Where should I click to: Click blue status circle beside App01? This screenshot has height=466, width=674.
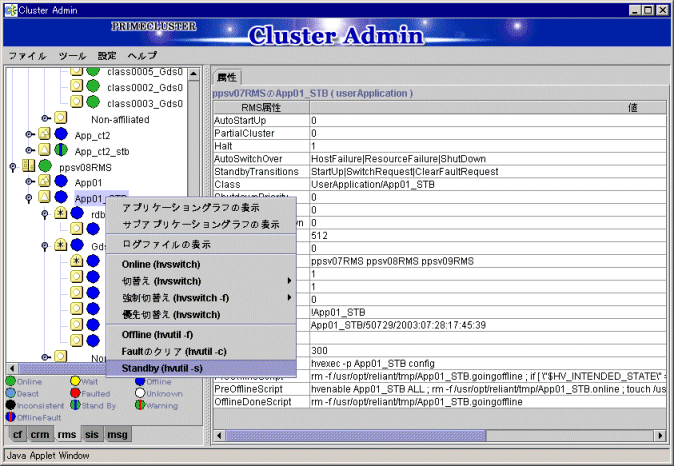61,181
